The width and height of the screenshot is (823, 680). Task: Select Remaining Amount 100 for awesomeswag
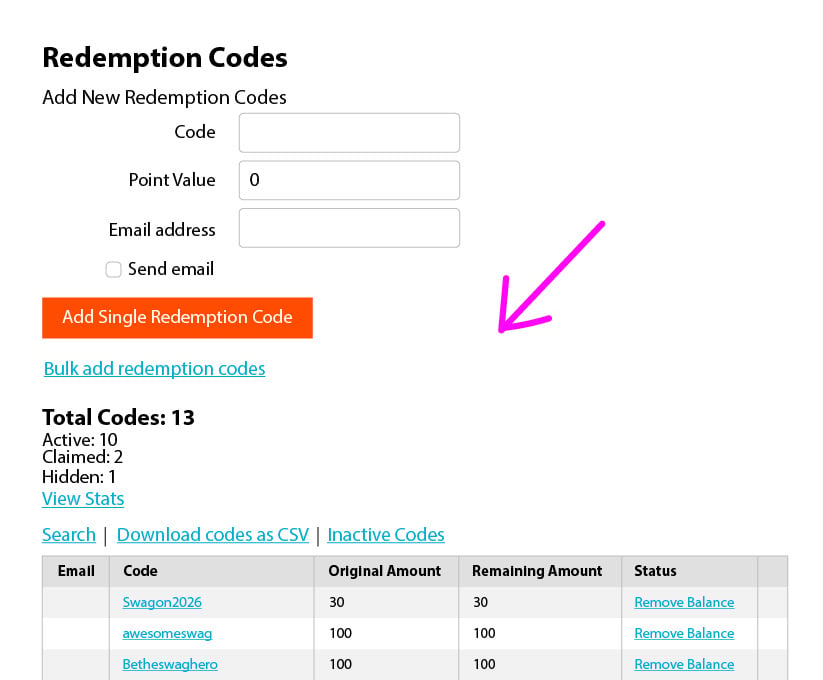click(484, 633)
